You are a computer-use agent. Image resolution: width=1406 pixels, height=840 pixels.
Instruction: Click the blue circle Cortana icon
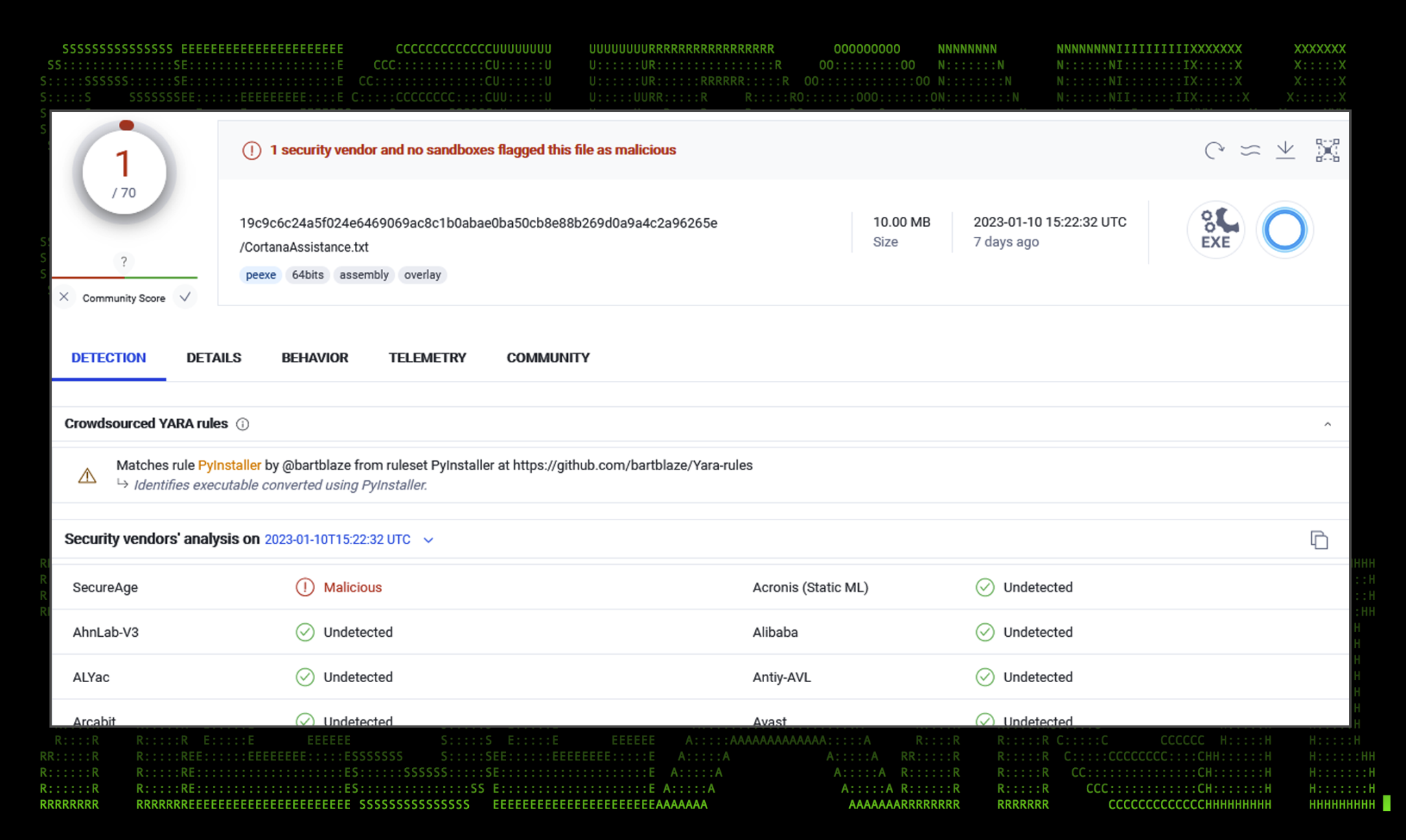point(1284,230)
